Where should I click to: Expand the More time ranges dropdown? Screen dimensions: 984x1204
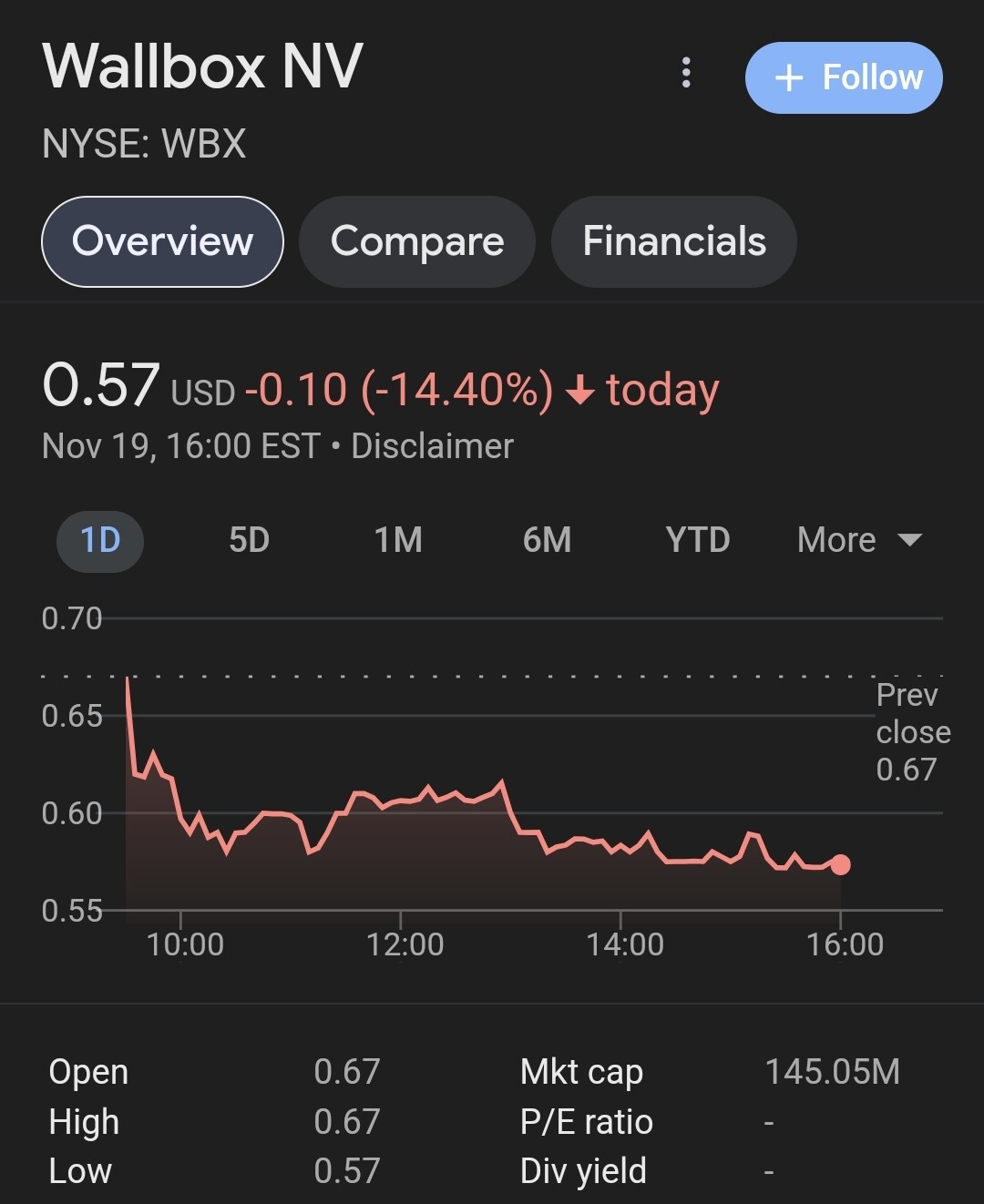(x=859, y=540)
